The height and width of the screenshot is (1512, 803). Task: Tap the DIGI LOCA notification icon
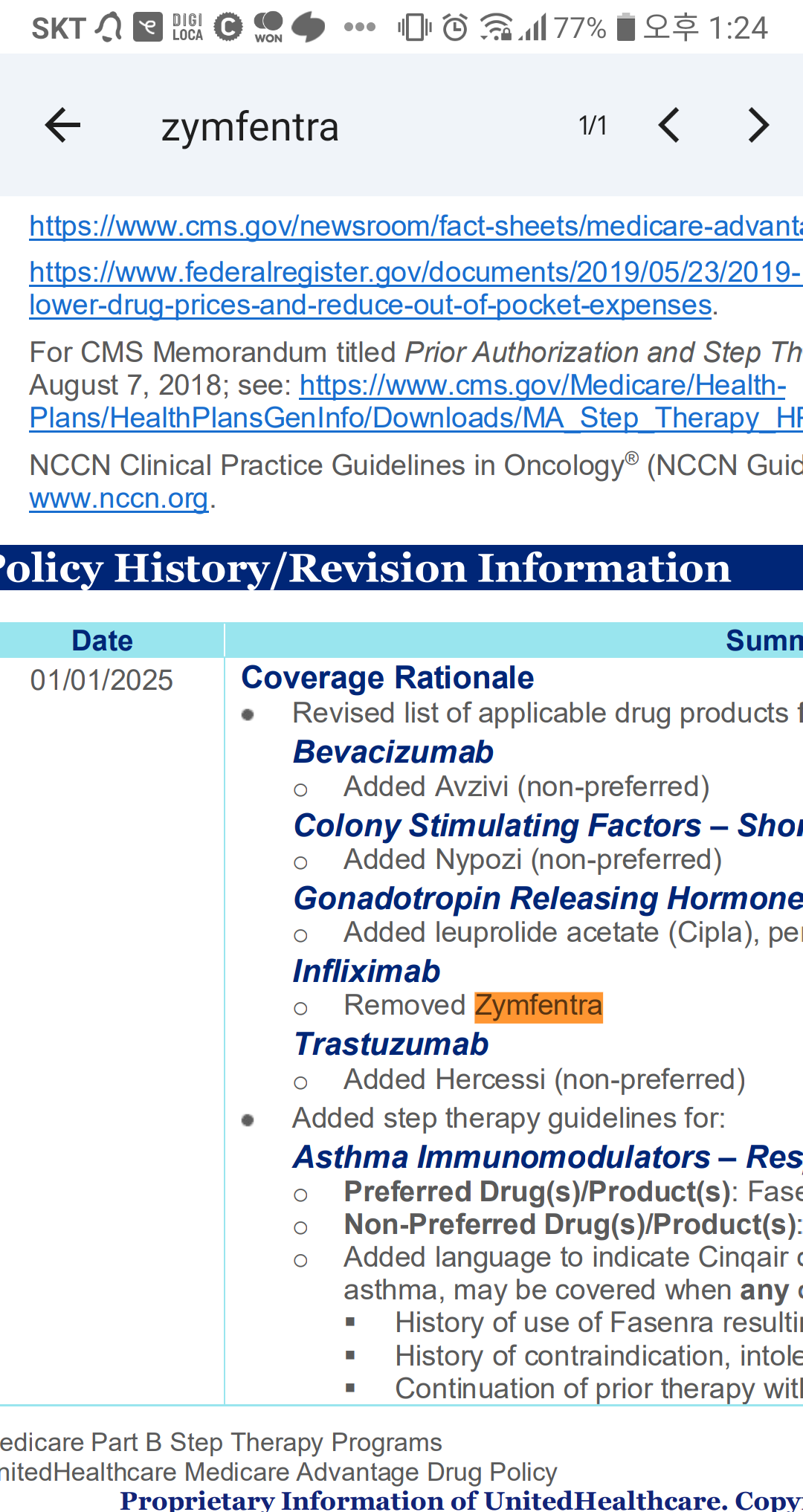(x=187, y=28)
